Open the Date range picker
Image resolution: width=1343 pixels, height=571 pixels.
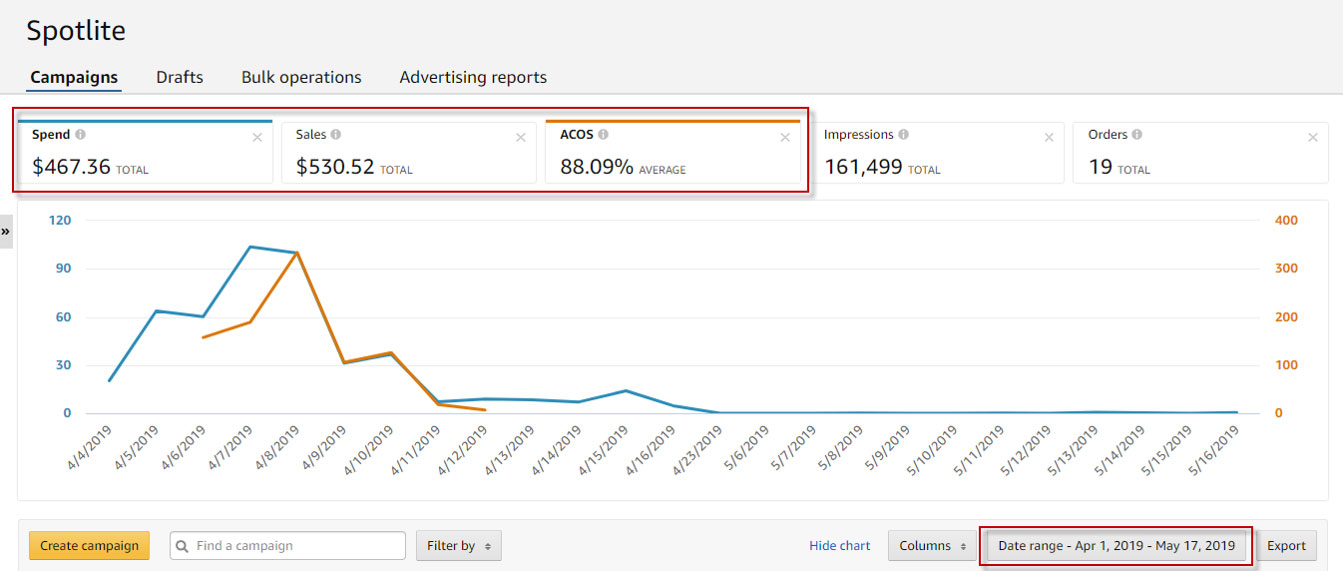[x=1116, y=546]
